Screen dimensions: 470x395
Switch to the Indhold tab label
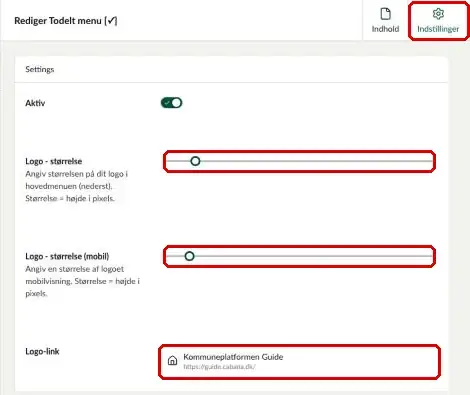[385, 29]
